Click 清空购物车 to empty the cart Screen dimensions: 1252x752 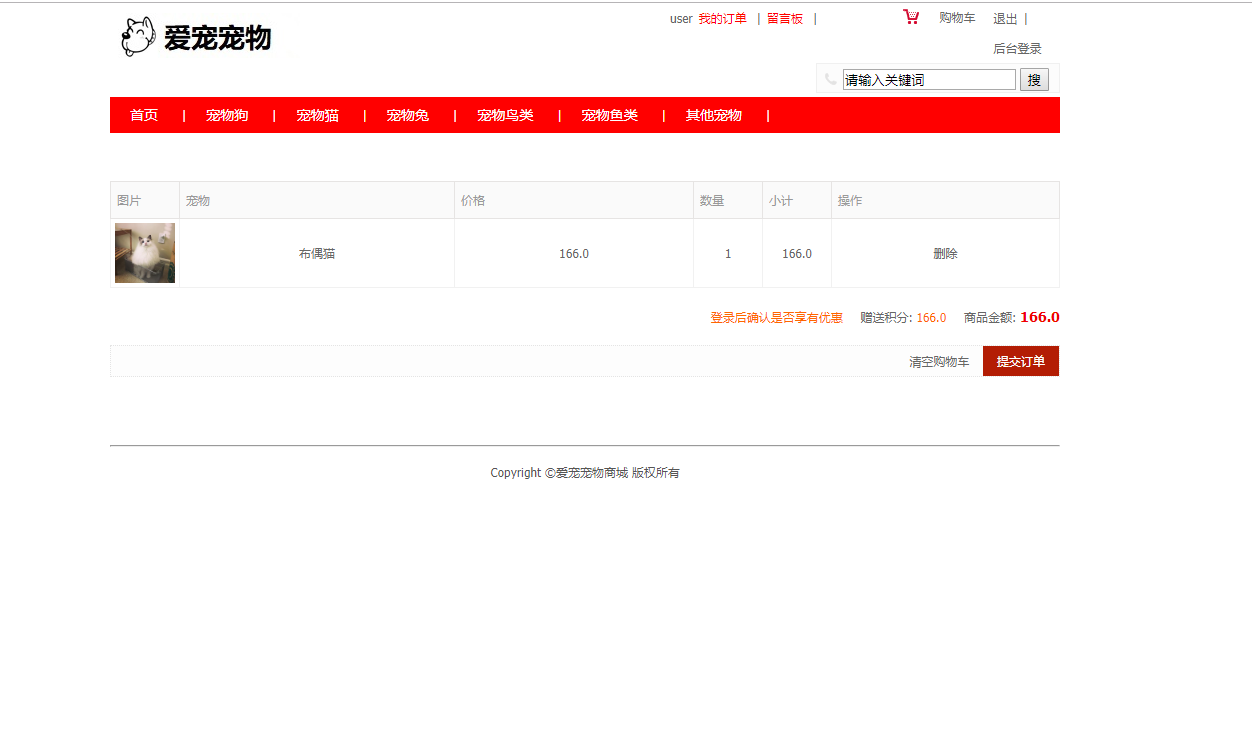click(938, 361)
